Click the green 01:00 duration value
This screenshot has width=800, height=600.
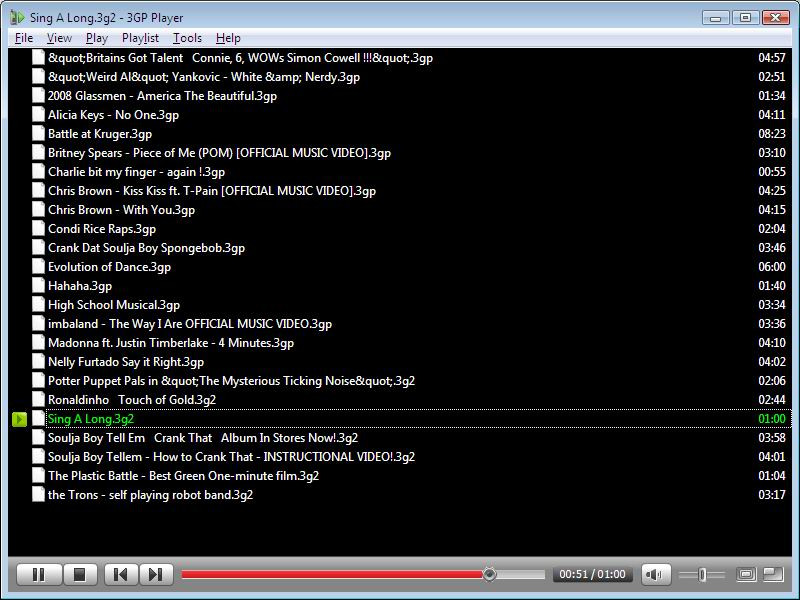pos(772,419)
